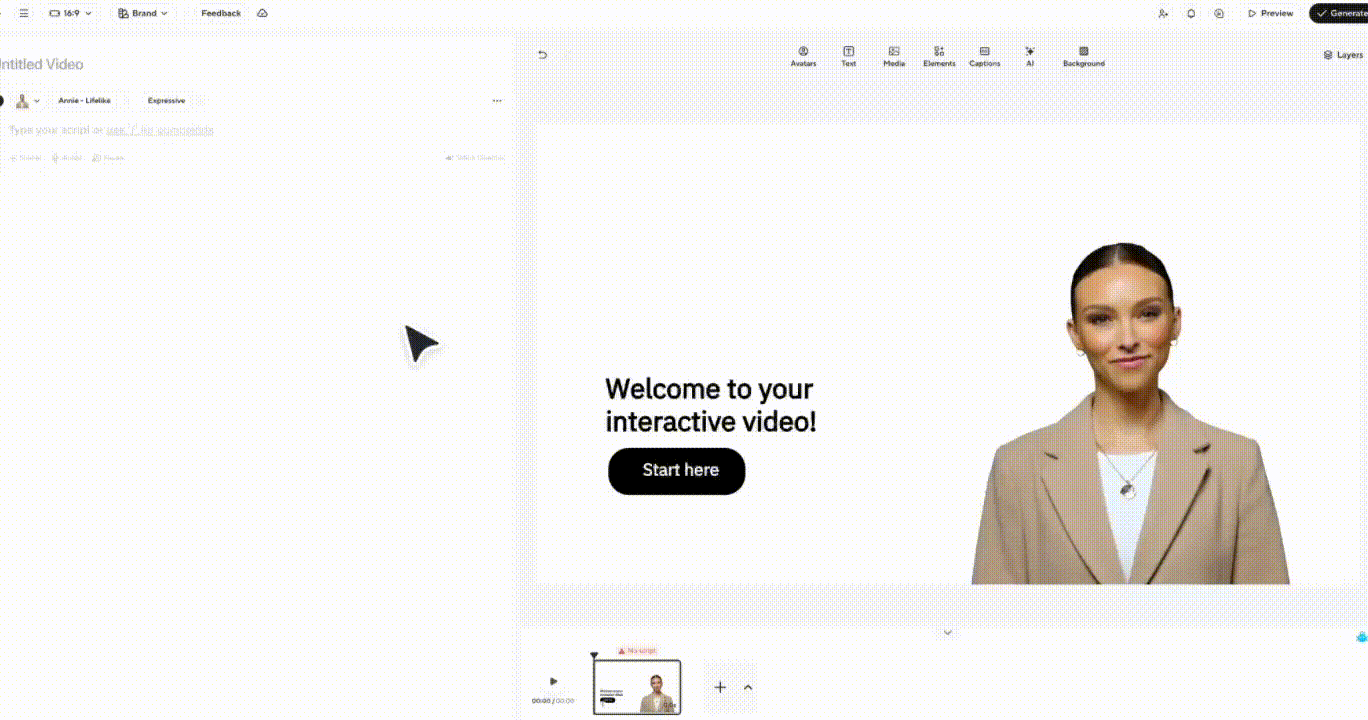Click the undo arrow icon
This screenshot has width=1368, height=720.
click(x=543, y=55)
